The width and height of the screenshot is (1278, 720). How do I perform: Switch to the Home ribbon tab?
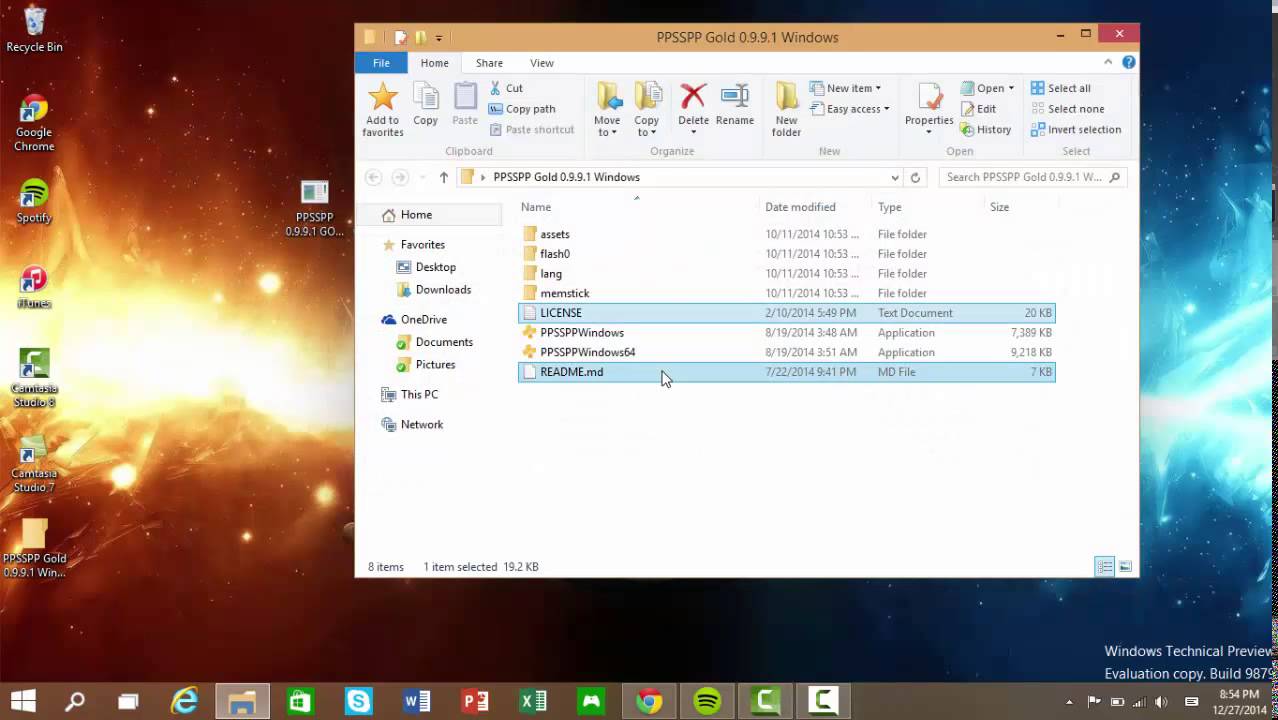434,63
